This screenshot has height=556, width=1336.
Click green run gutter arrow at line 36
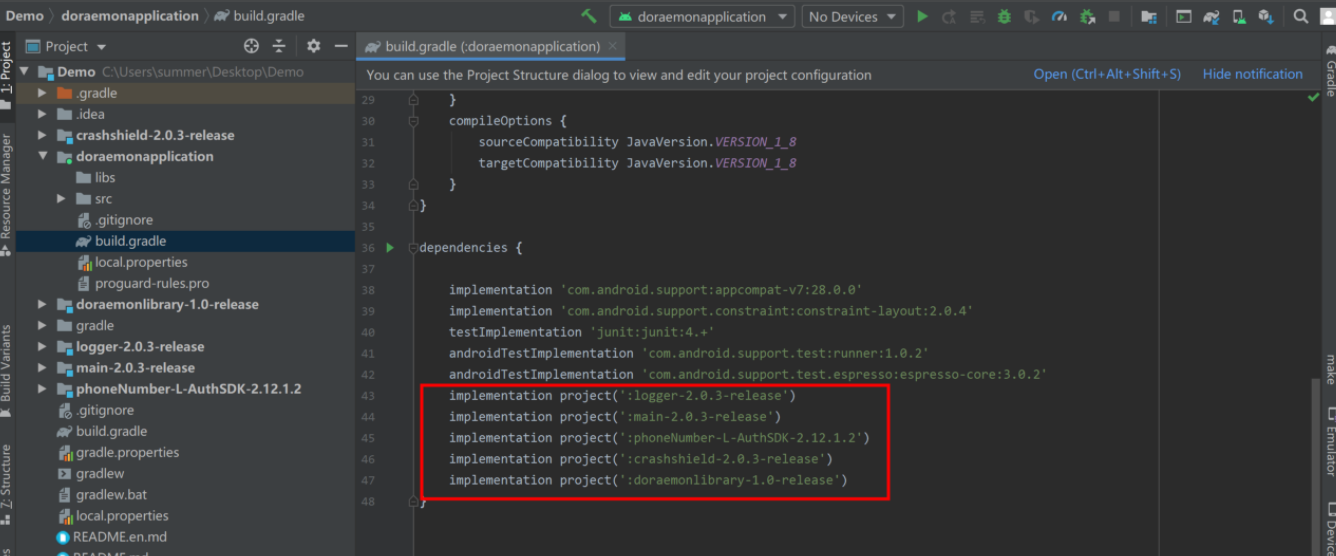coord(390,247)
